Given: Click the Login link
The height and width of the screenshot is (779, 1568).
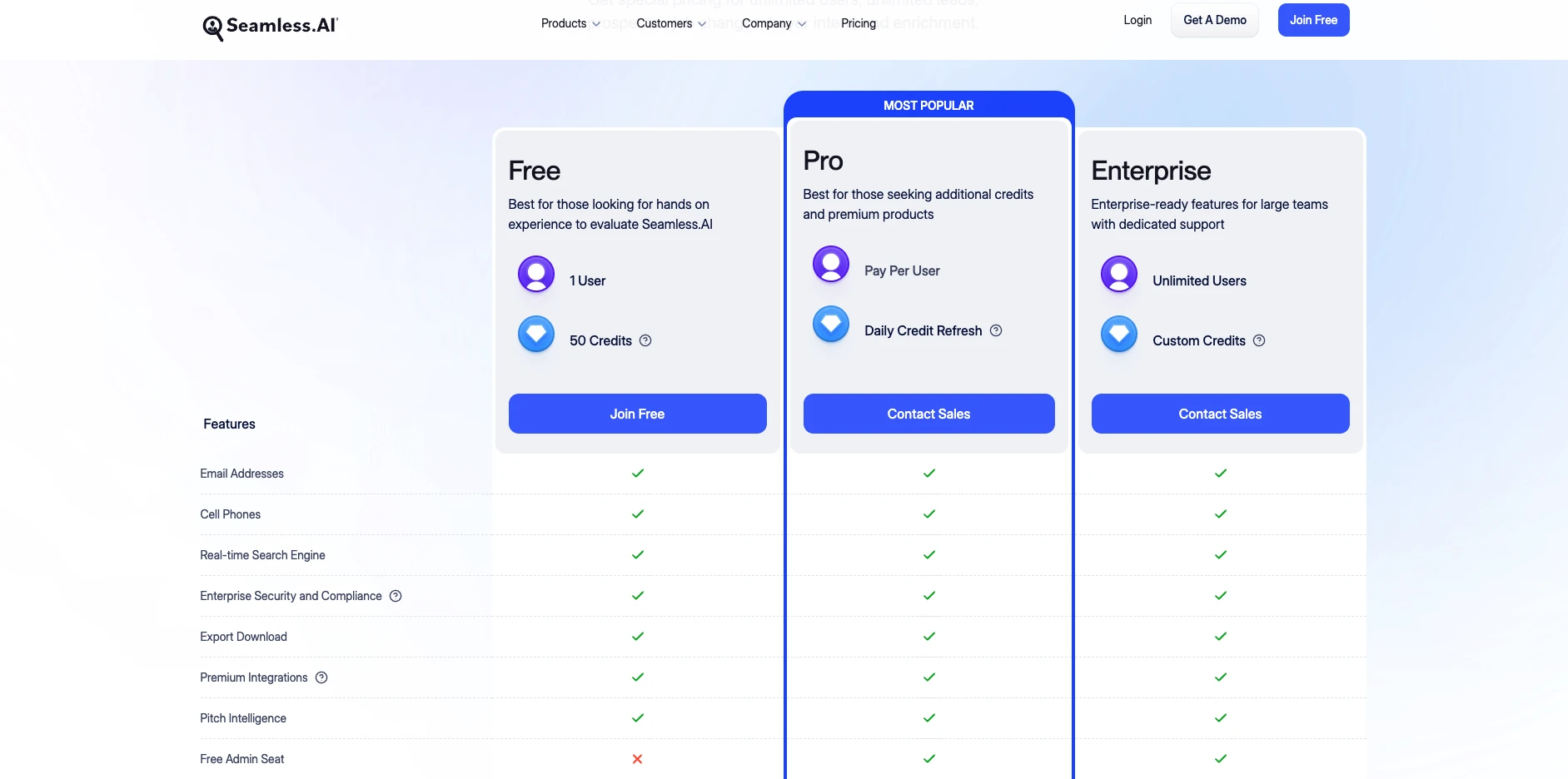Looking at the screenshot, I should click(1137, 20).
